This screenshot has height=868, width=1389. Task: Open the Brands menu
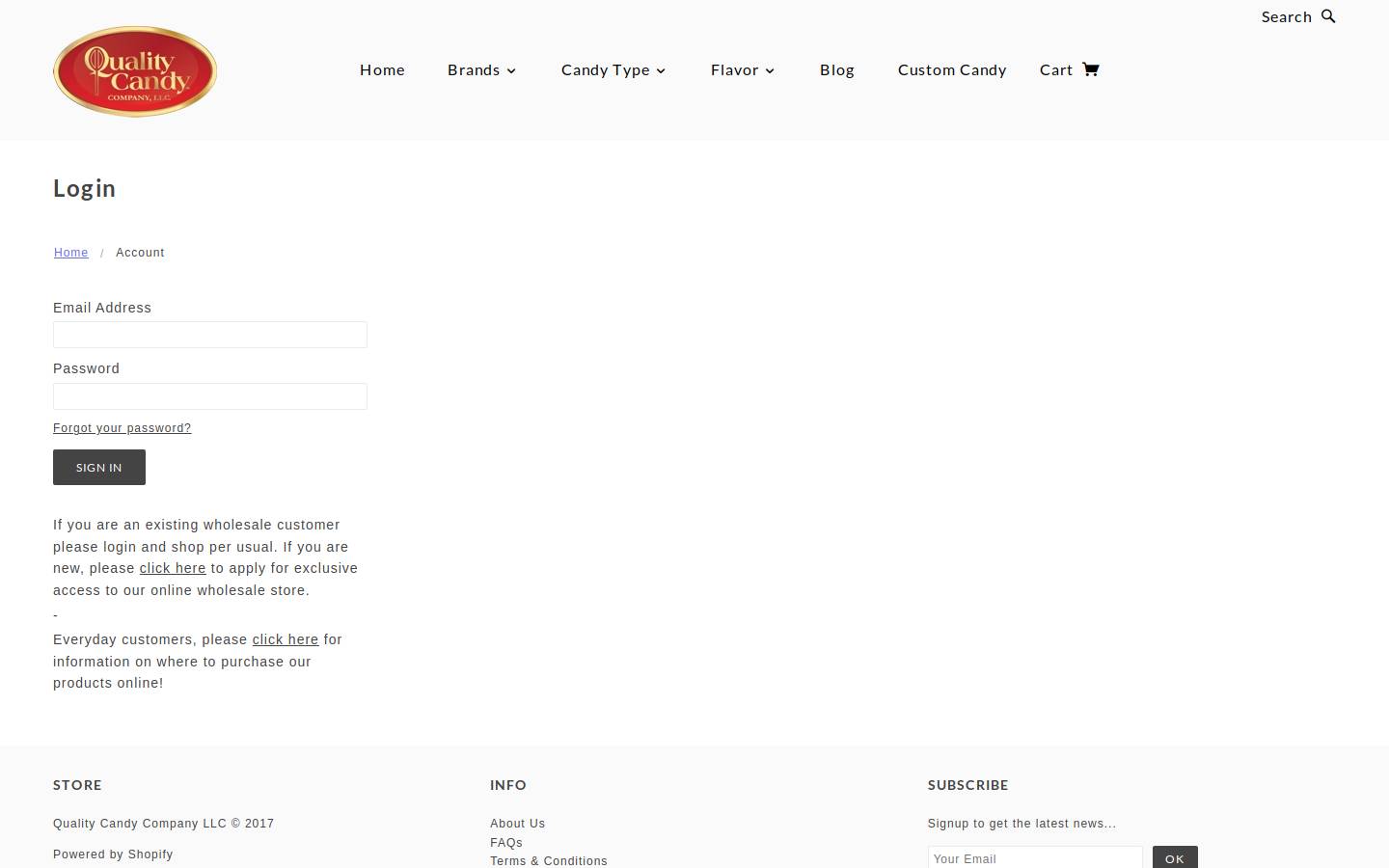pyautogui.click(x=474, y=69)
